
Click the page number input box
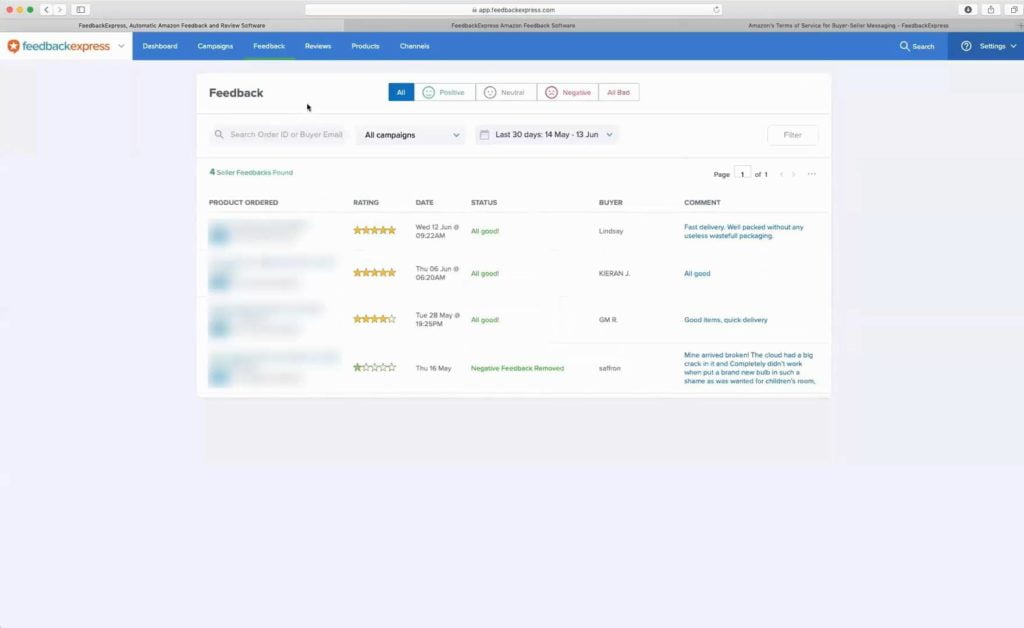point(743,174)
